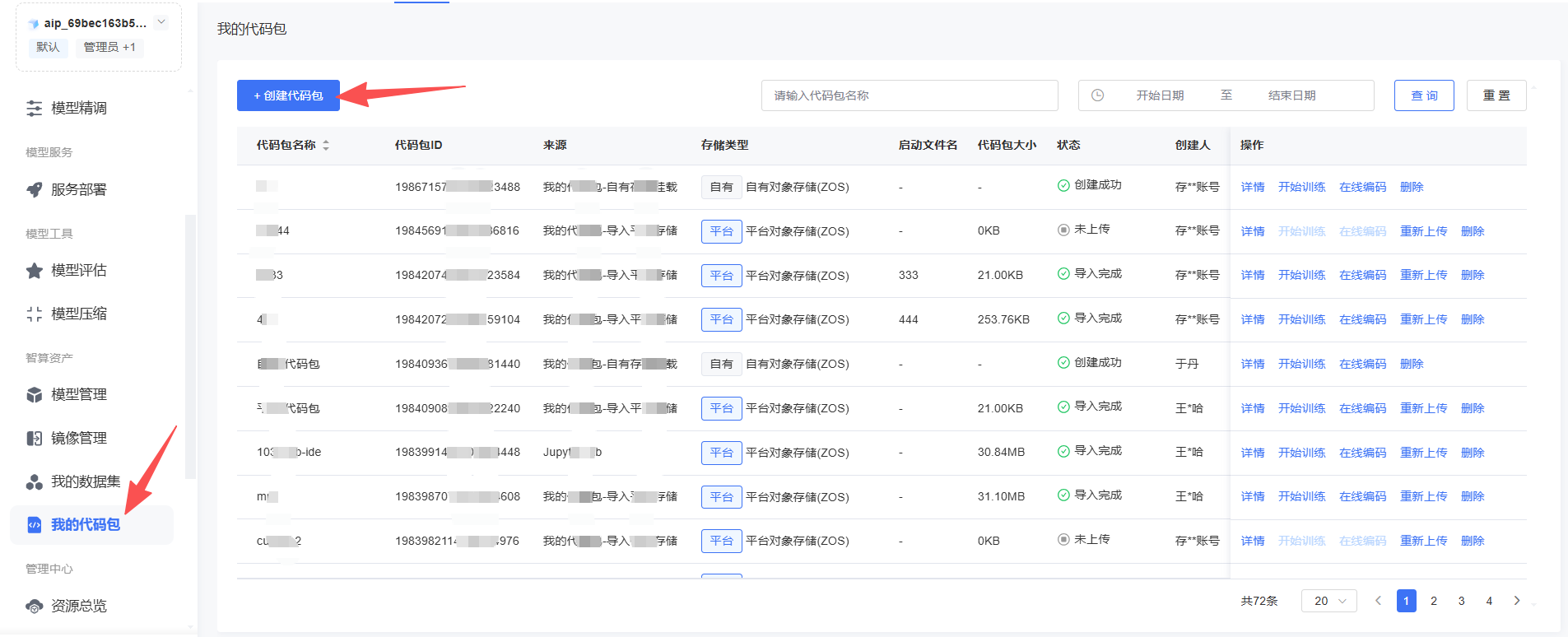Click the 模型精调 sliders icon in sidebar

(x=34, y=108)
